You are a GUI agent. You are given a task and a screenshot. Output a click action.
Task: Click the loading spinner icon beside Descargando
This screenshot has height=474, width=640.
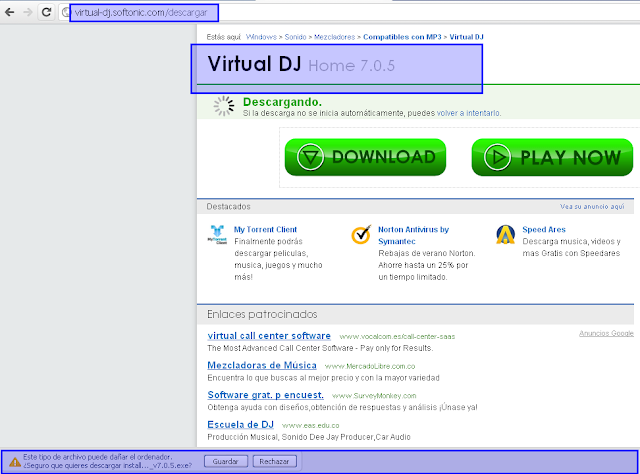[224, 106]
